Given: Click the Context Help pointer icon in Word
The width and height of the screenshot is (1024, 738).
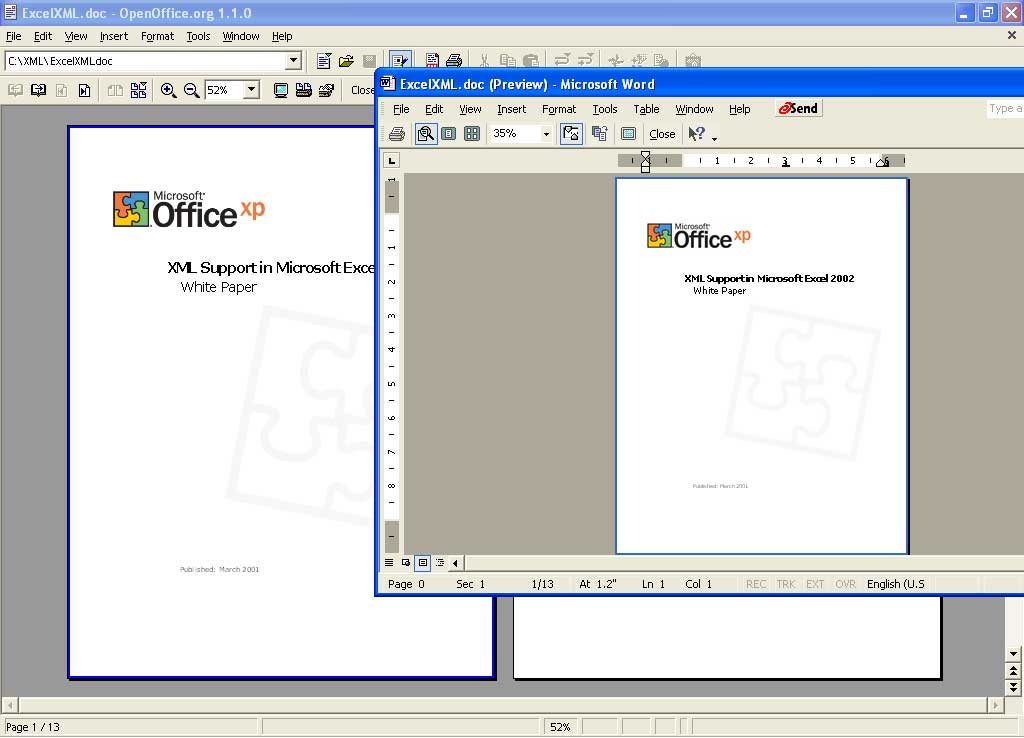Looking at the screenshot, I should 697,134.
